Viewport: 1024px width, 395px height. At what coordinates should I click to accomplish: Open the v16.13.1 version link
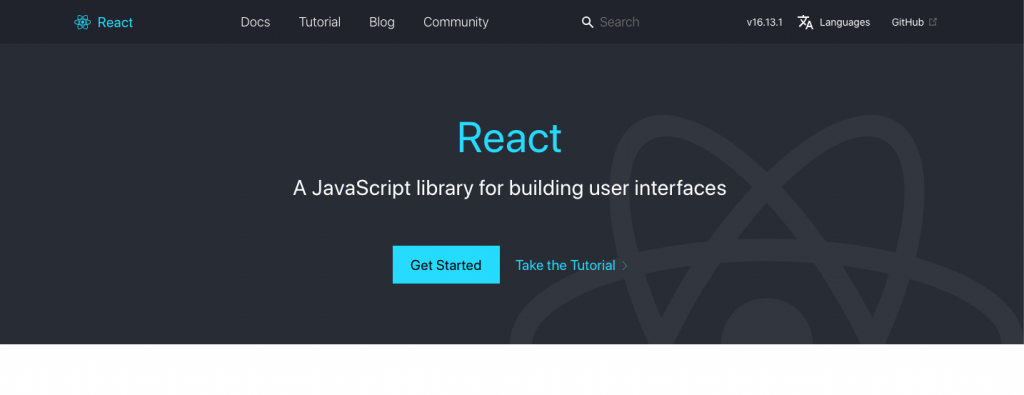764,22
